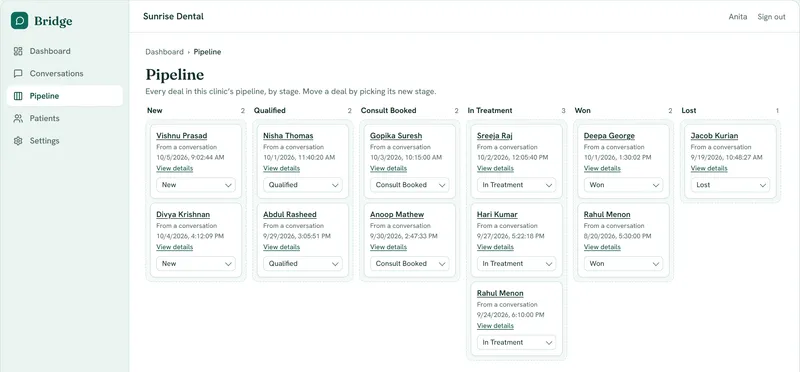Open the Hari Kumar deal name link

tap(497, 214)
